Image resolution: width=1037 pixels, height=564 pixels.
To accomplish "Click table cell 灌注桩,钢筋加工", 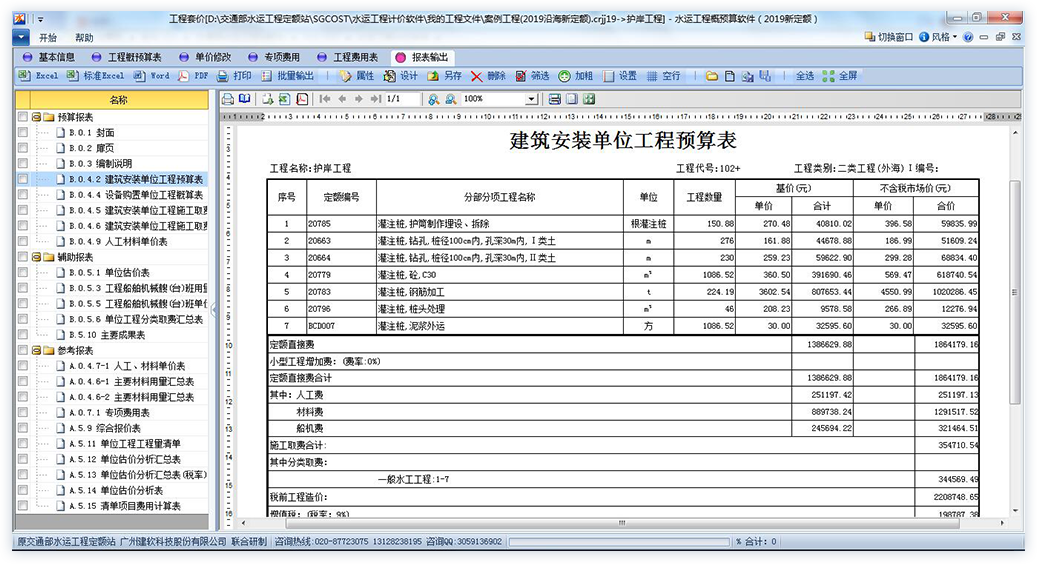I will tap(499, 292).
